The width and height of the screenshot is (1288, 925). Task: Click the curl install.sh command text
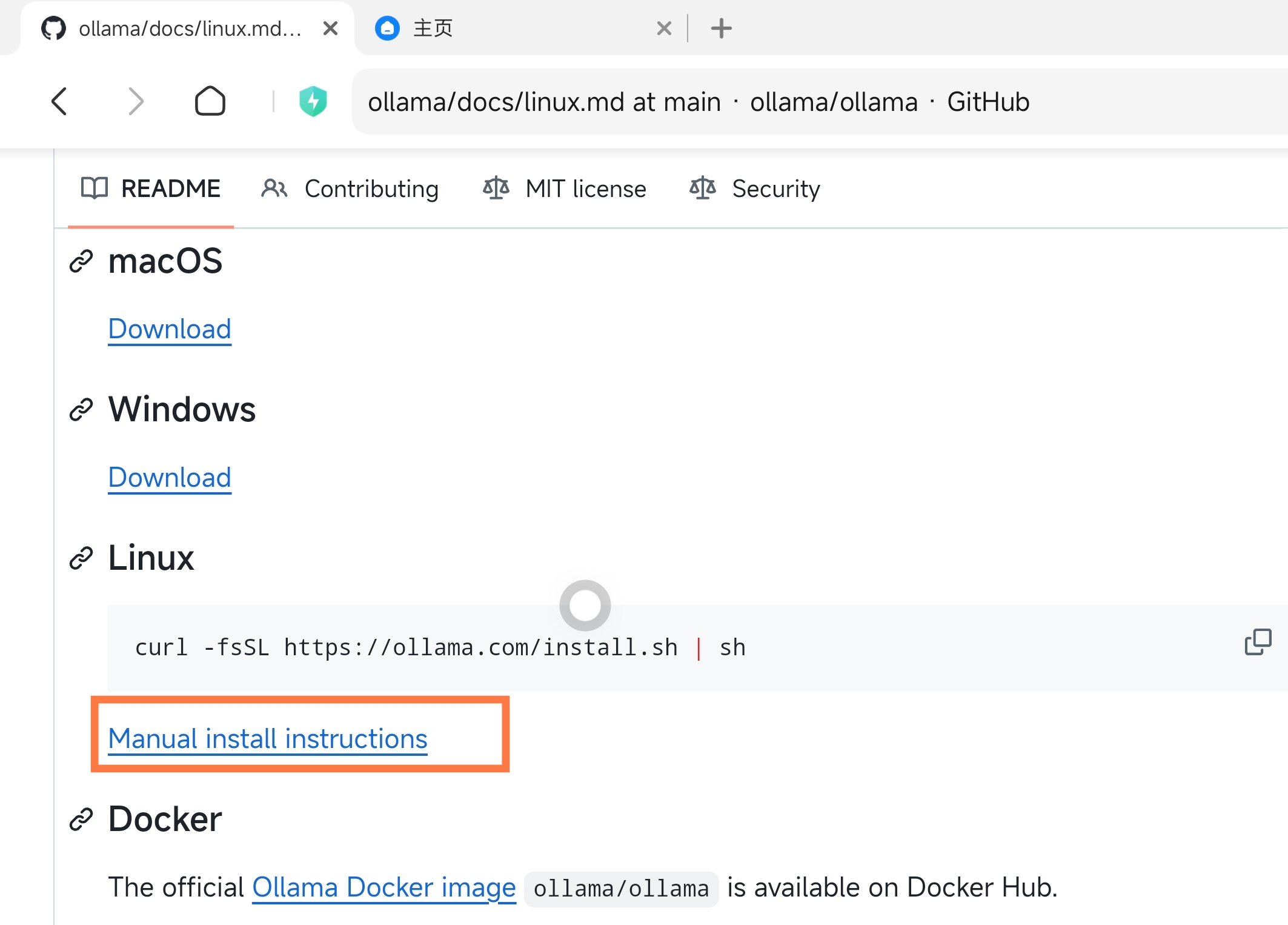[440, 647]
